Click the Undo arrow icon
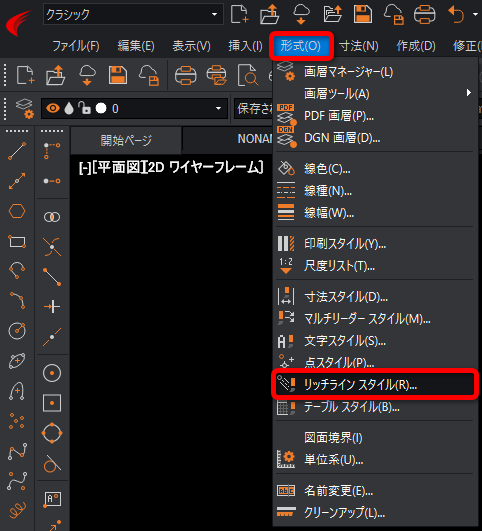This screenshot has height=531, width=482. tap(456, 15)
